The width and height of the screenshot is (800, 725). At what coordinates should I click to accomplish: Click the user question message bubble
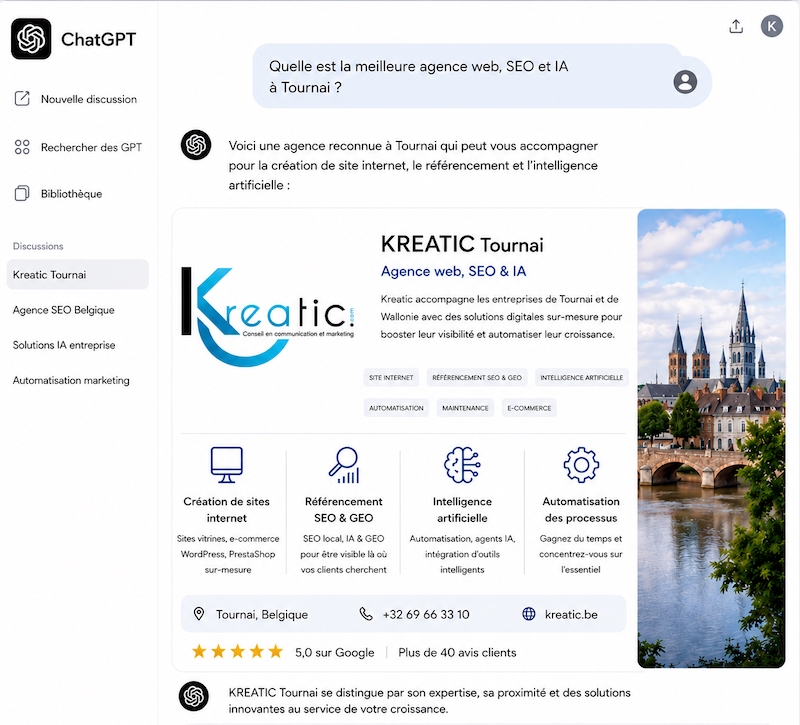pyautogui.click(x=482, y=77)
